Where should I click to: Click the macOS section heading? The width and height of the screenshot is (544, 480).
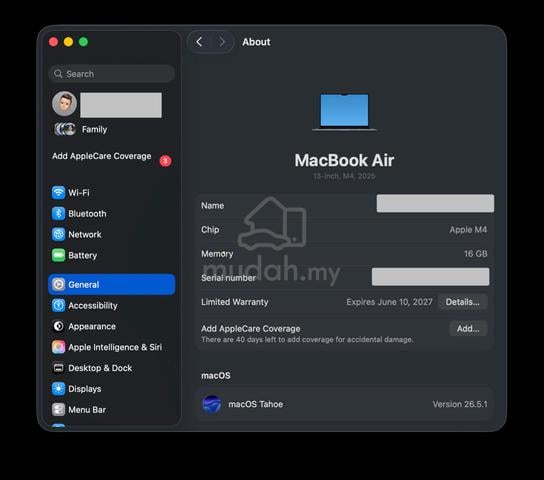pos(216,376)
